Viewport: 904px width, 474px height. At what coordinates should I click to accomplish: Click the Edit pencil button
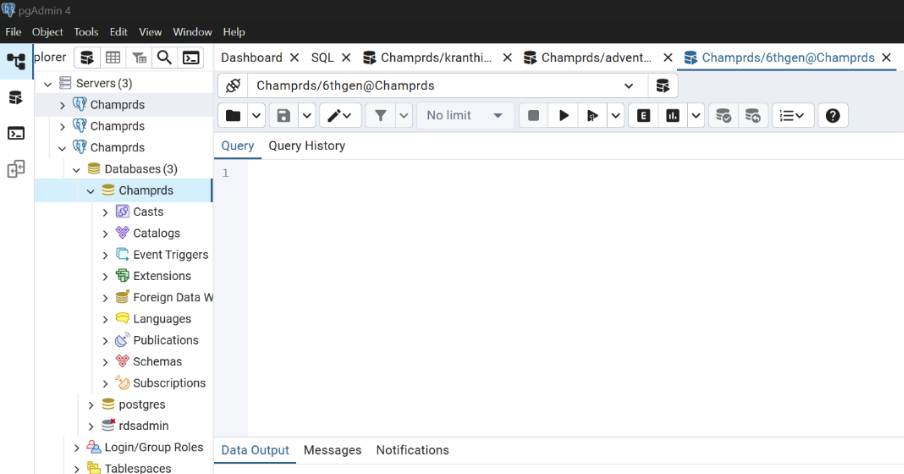click(x=340, y=116)
